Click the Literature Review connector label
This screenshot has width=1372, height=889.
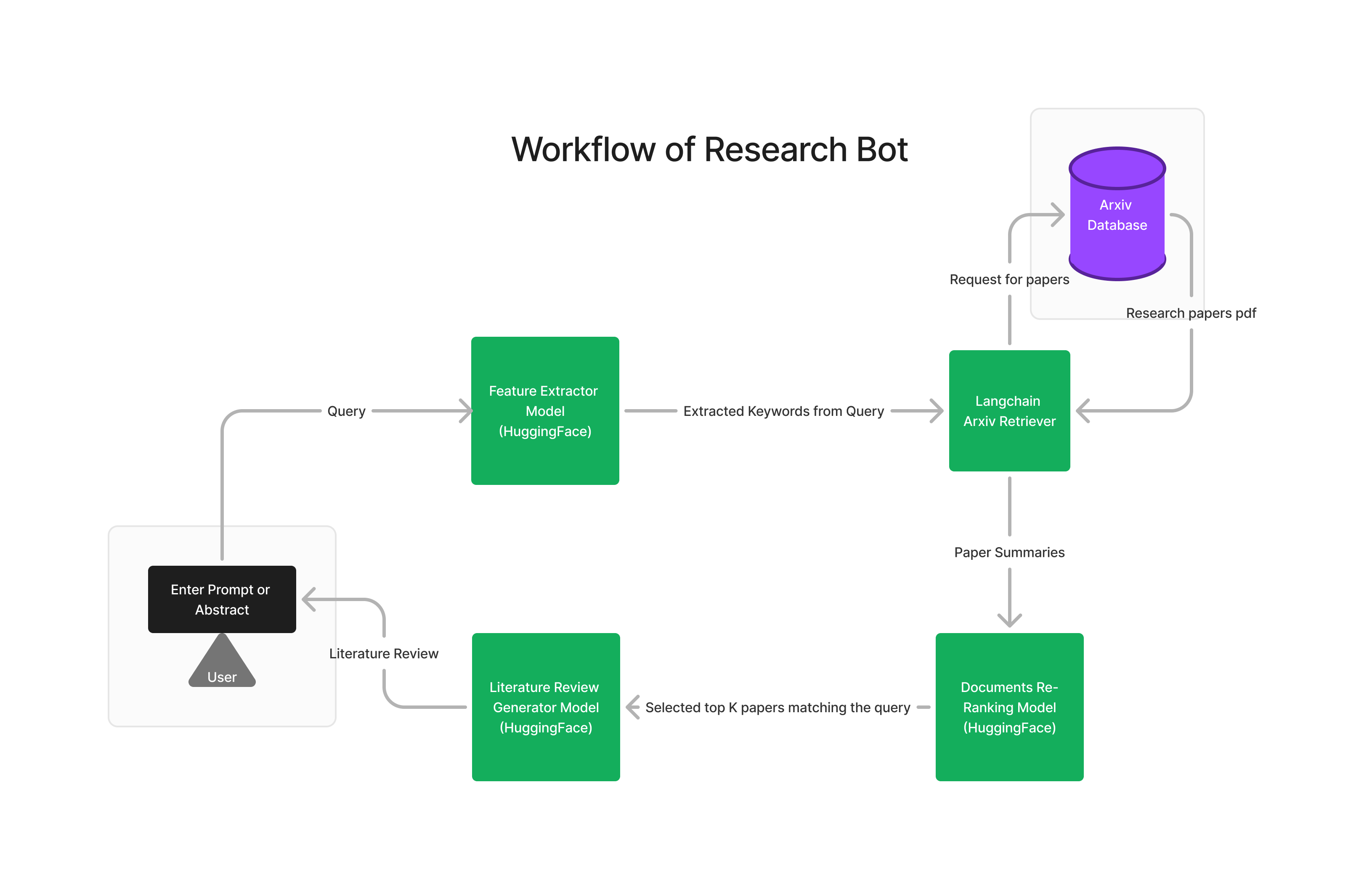(x=383, y=653)
